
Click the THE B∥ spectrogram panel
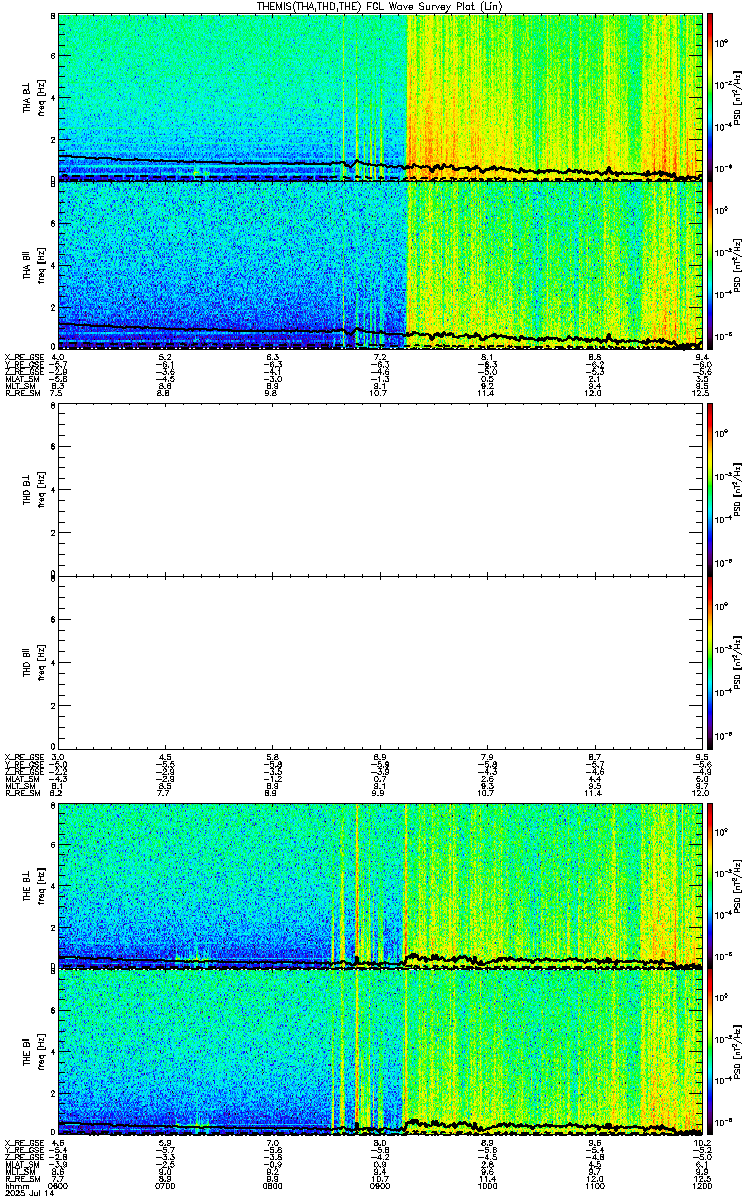(x=379, y=1053)
